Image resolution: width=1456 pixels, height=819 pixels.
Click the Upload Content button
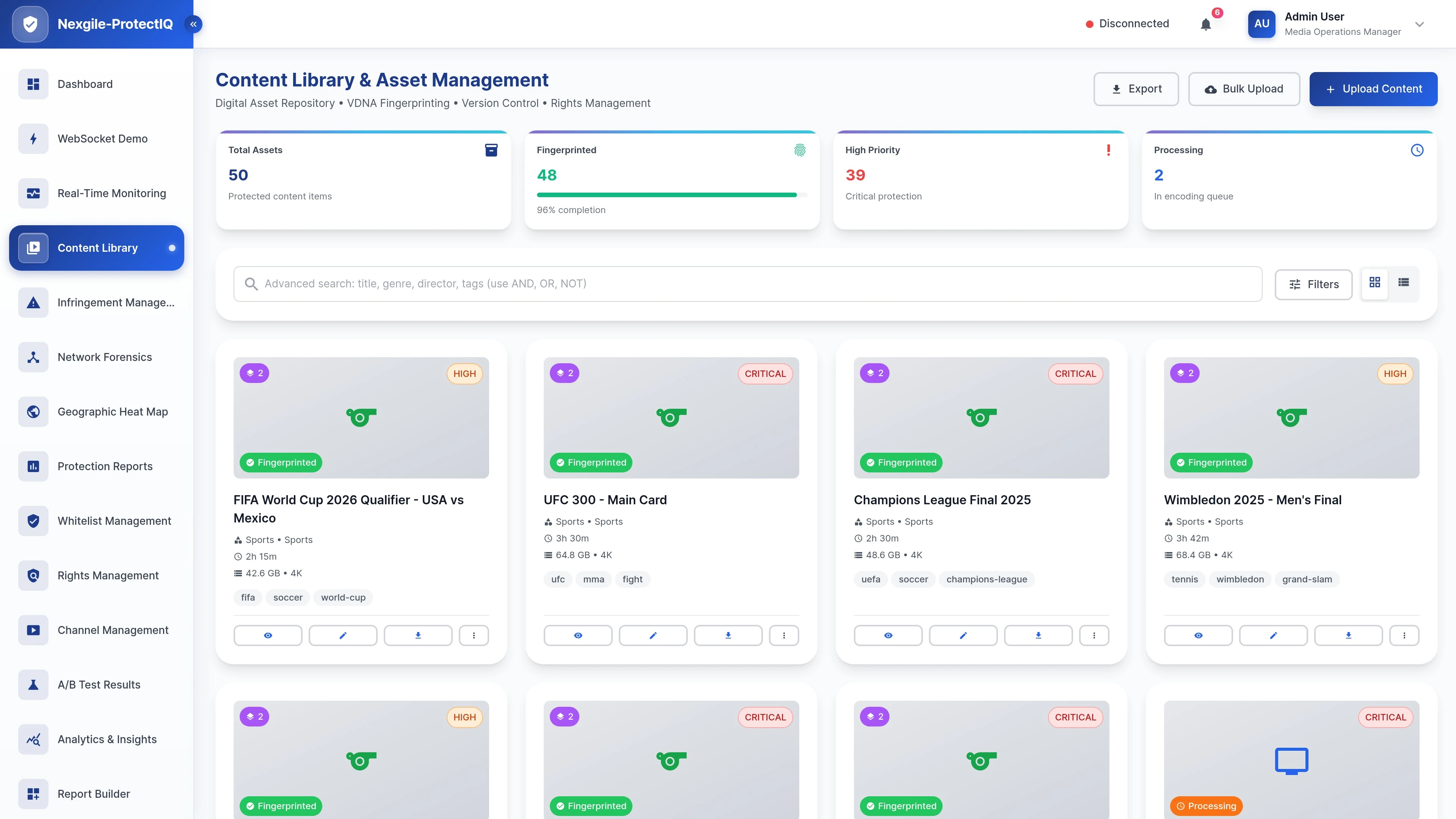[1373, 89]
